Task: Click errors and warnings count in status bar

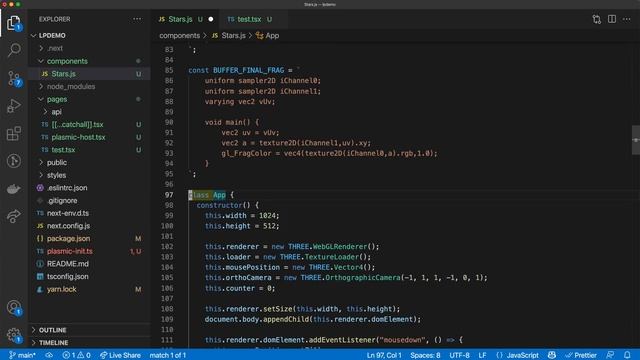Action: (x=76, y=355)
